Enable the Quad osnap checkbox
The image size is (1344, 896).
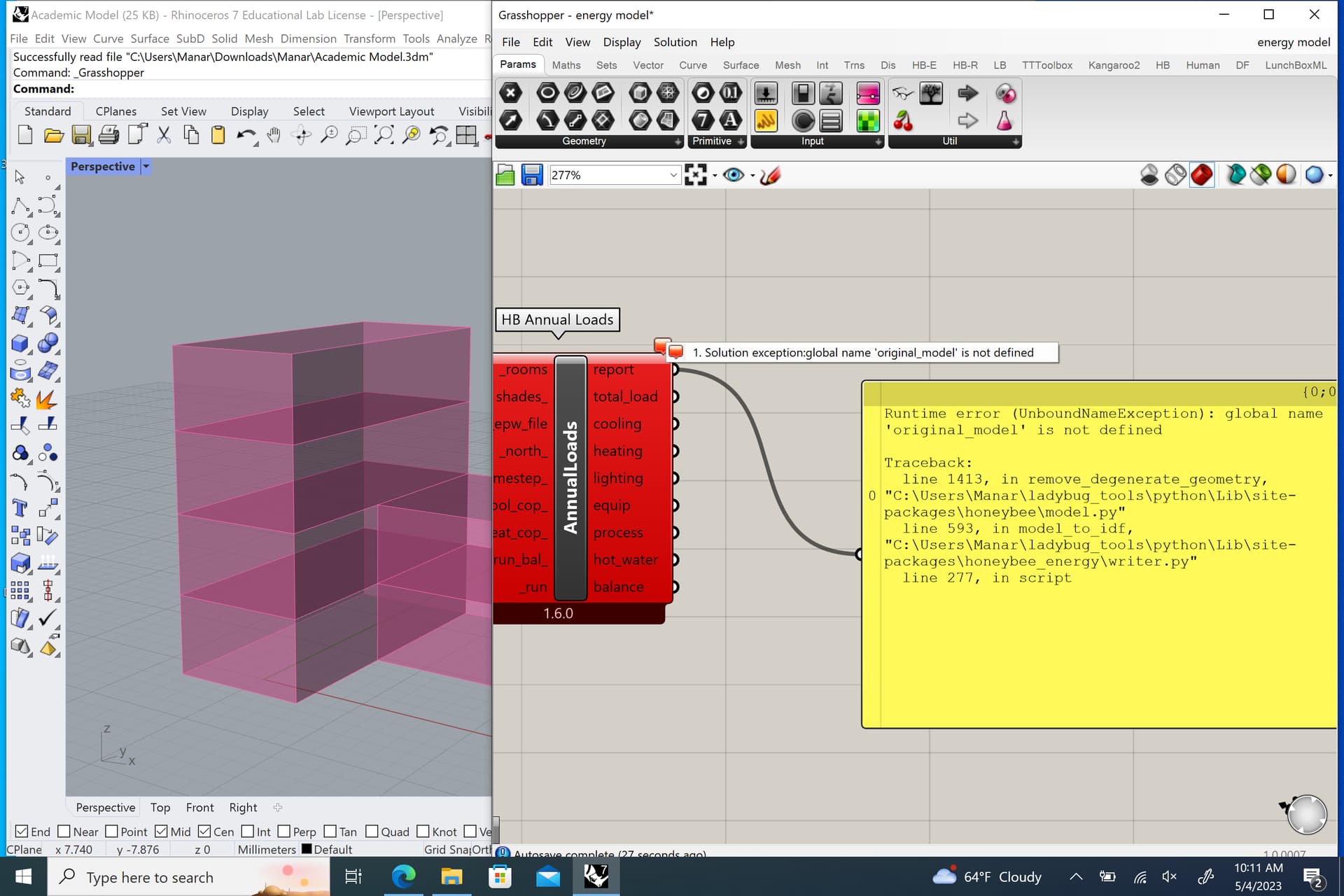pos(372,832)
